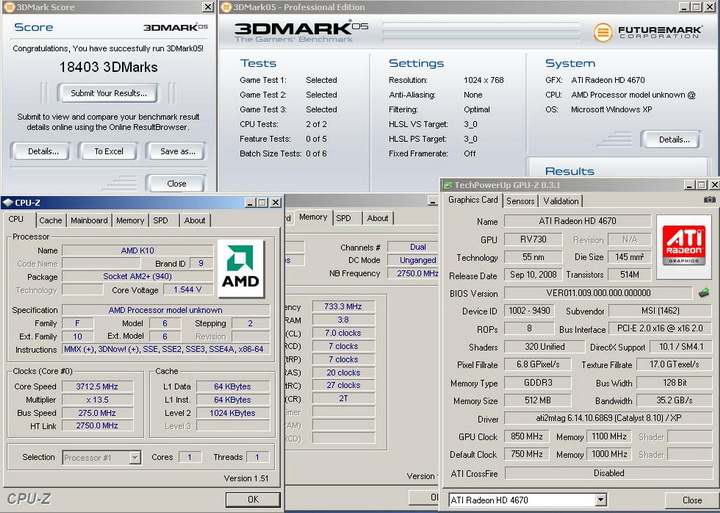Screen dimensions: 720x513
Task: Click the BIOS Version field in GPU-Z
Action: (598, 293)
